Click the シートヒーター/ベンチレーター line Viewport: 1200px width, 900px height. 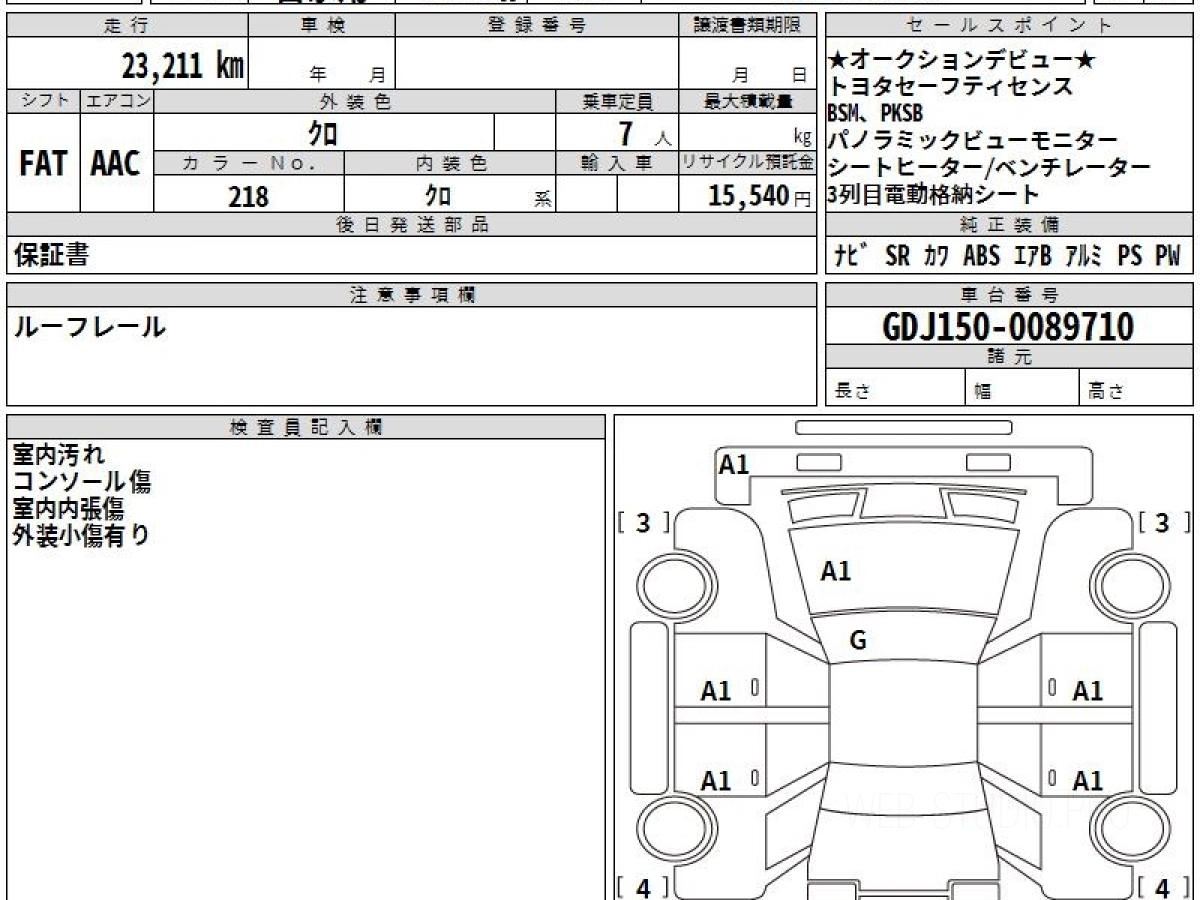point(989,167)
